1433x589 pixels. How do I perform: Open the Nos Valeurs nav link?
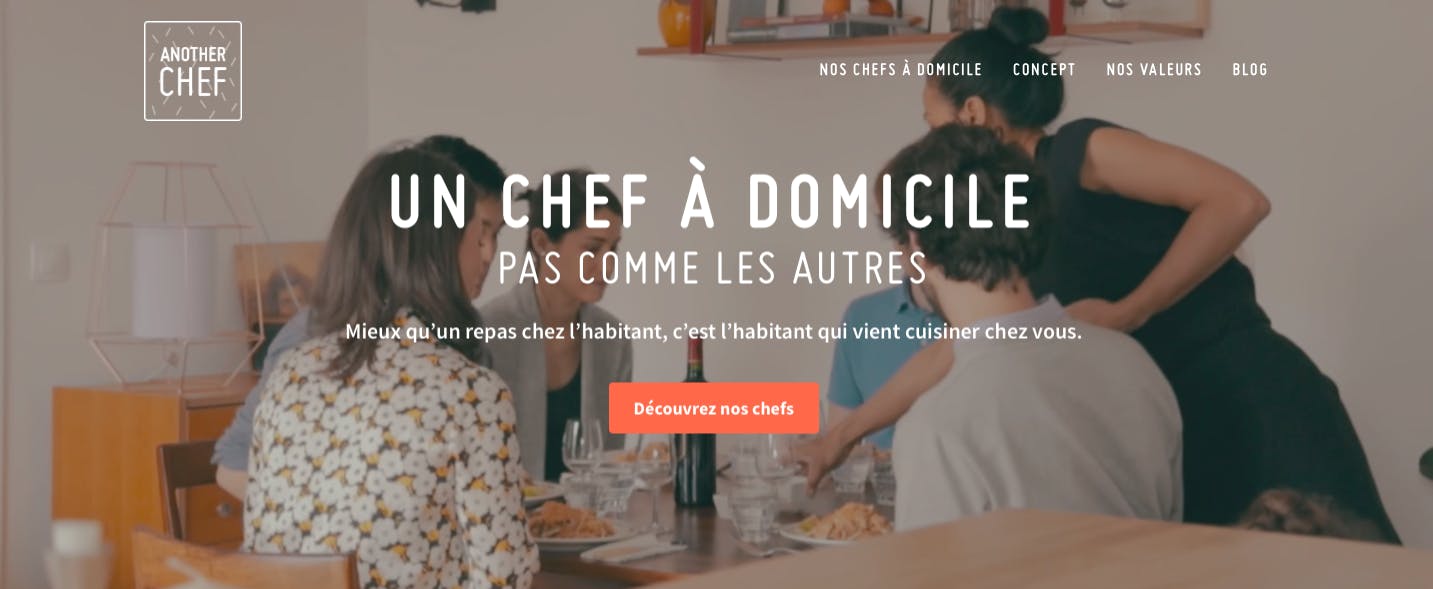(1154, 70)
